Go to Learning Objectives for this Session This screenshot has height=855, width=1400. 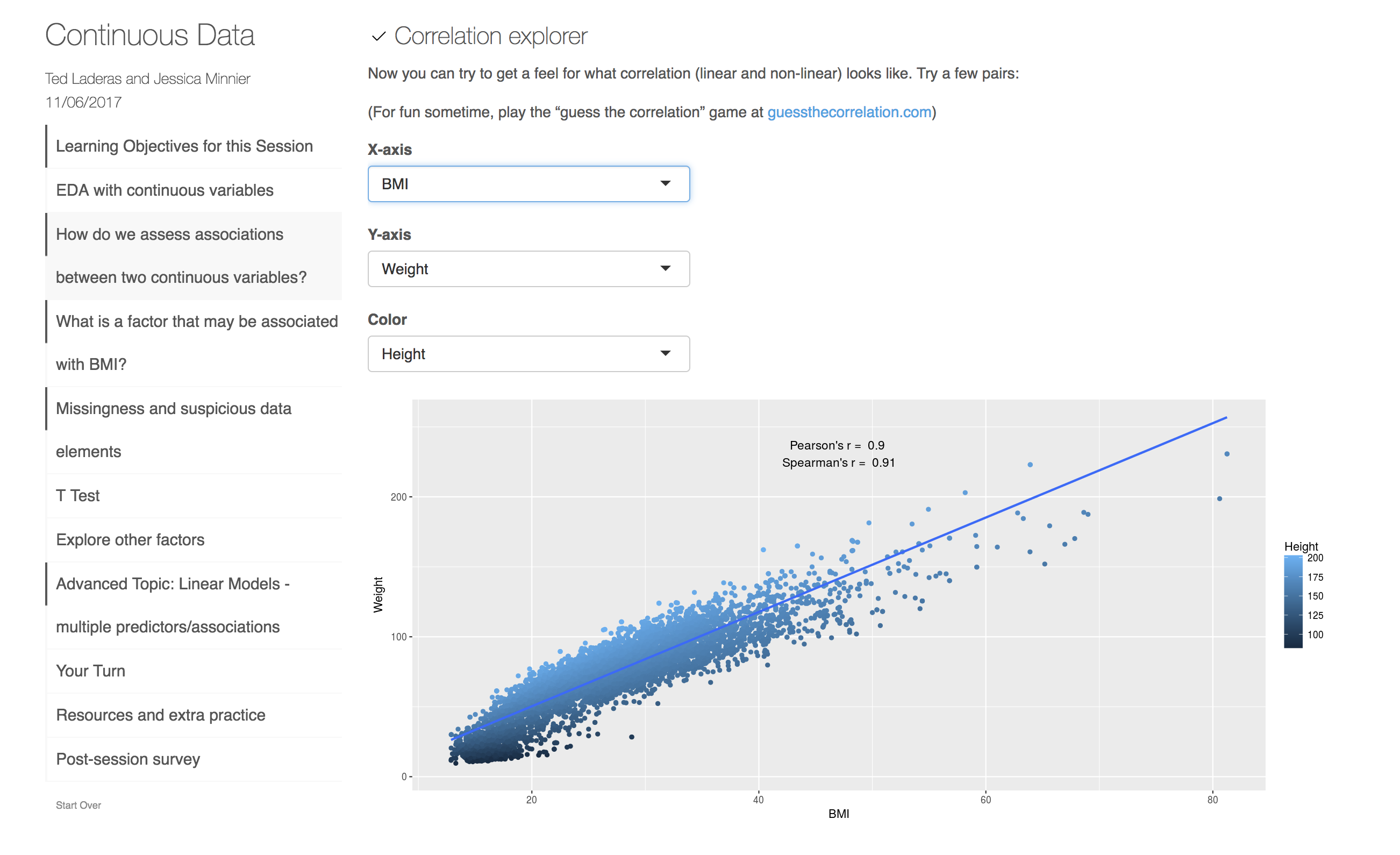pos(194,146)
